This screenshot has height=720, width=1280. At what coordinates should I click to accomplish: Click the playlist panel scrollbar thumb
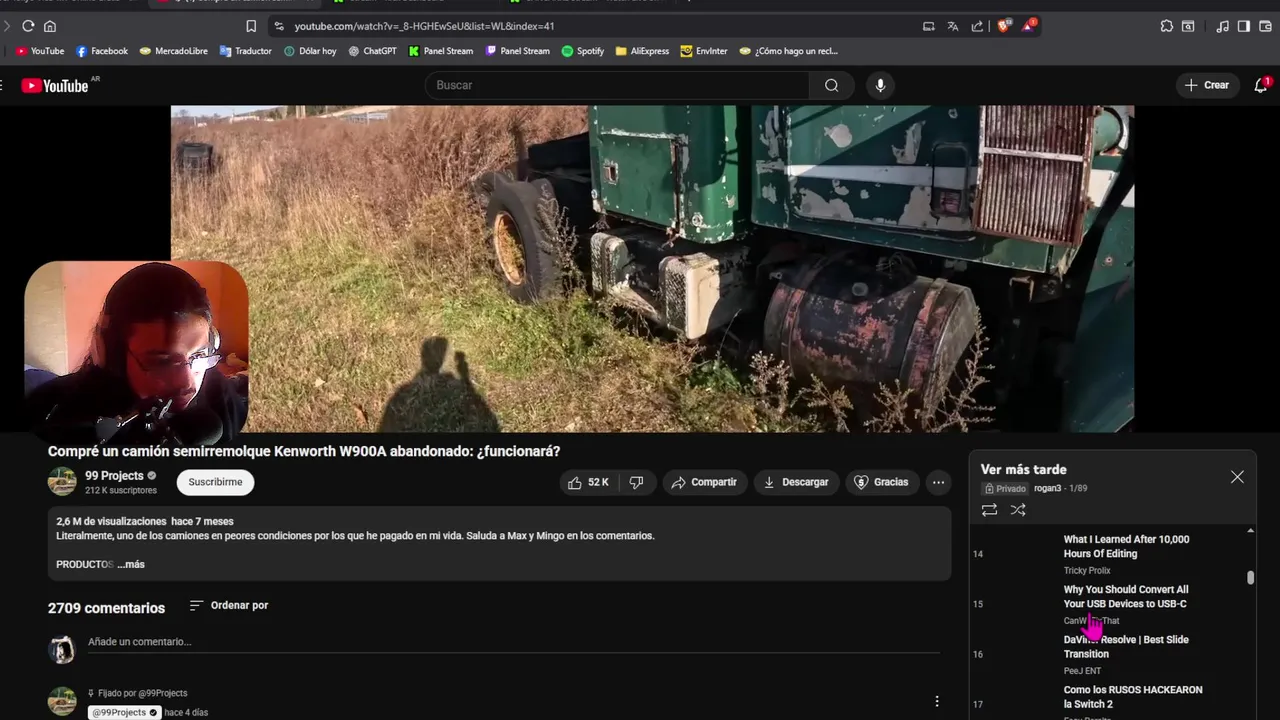(x=1250, y=577)
